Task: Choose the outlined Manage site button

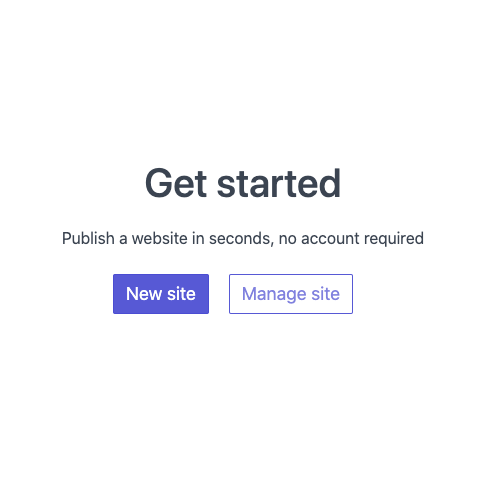Action: pos(291,294)
